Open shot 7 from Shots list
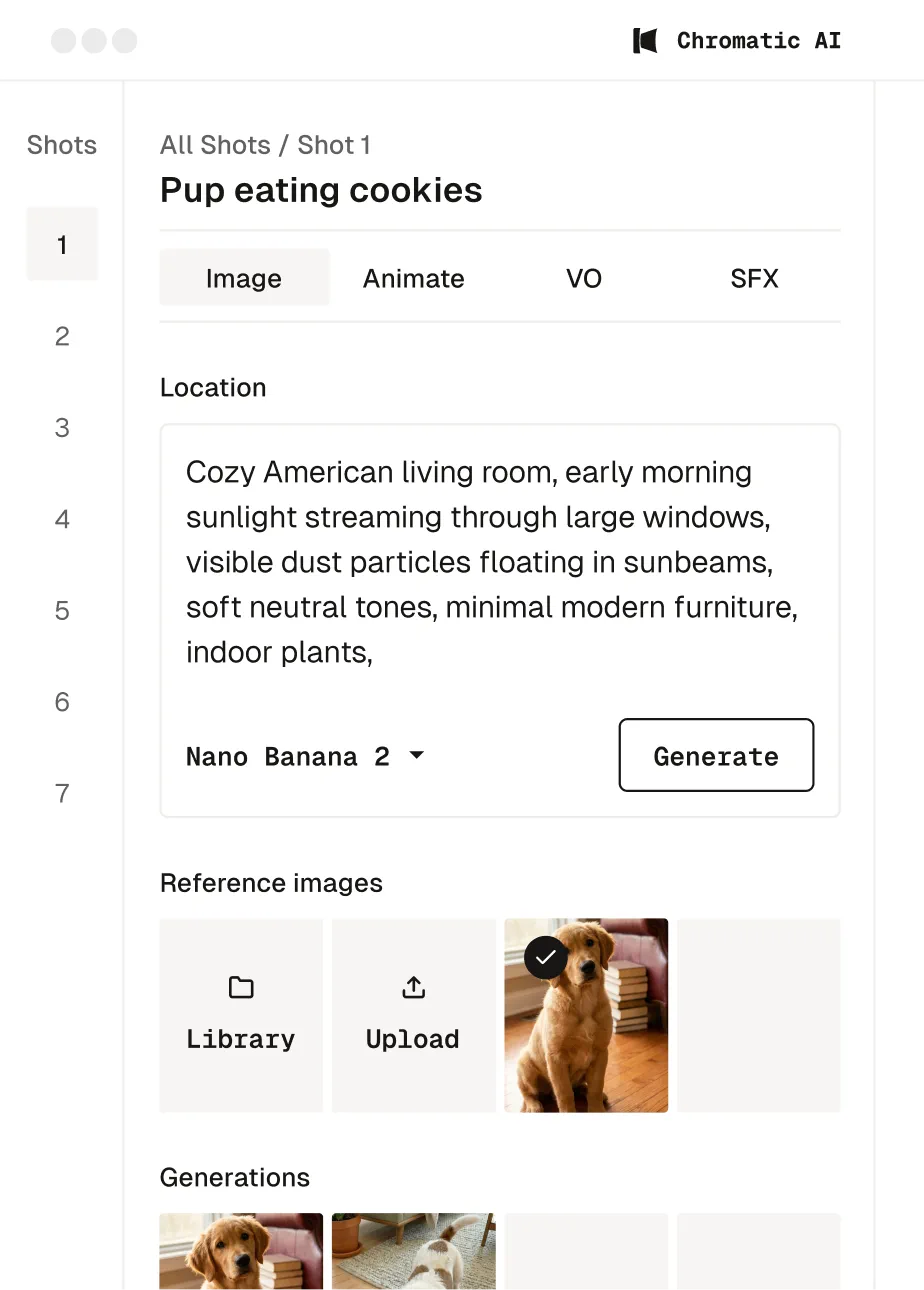This screenshot has height=1290, width=924. [62, 793]
